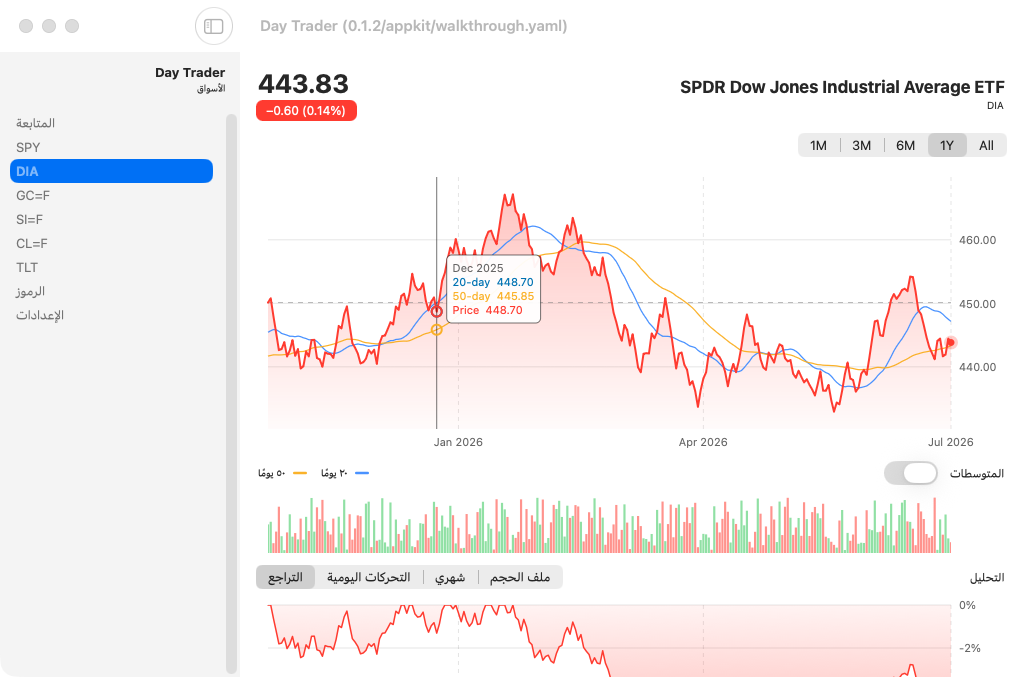Click the 450.00 price axis label
This screenshot has width=1024, height=677.
(x=978, y=304)
